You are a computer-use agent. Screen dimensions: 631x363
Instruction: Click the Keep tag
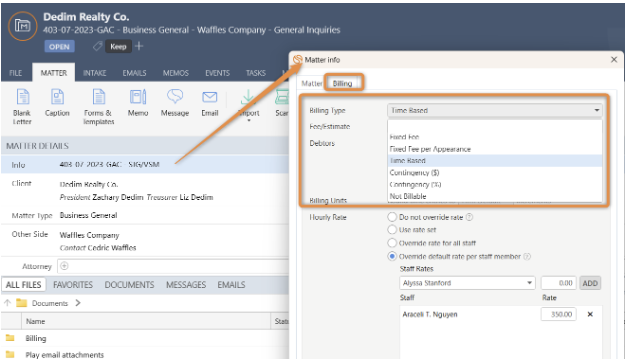point(118,47)
